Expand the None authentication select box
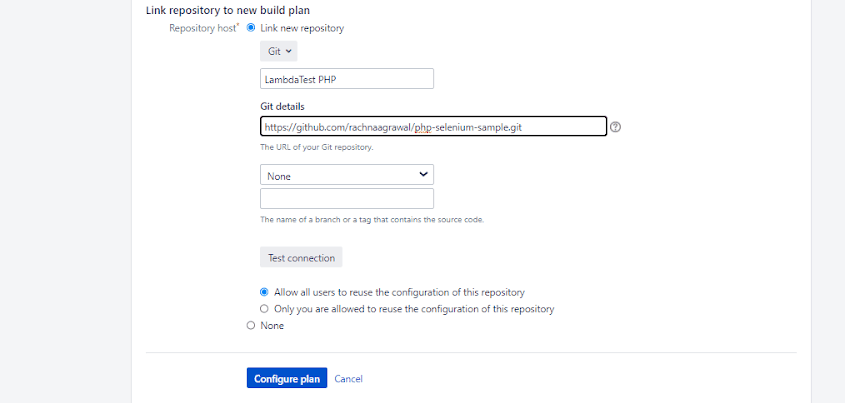This screenshot has height=403, width=845. click(x=346, y=175)
